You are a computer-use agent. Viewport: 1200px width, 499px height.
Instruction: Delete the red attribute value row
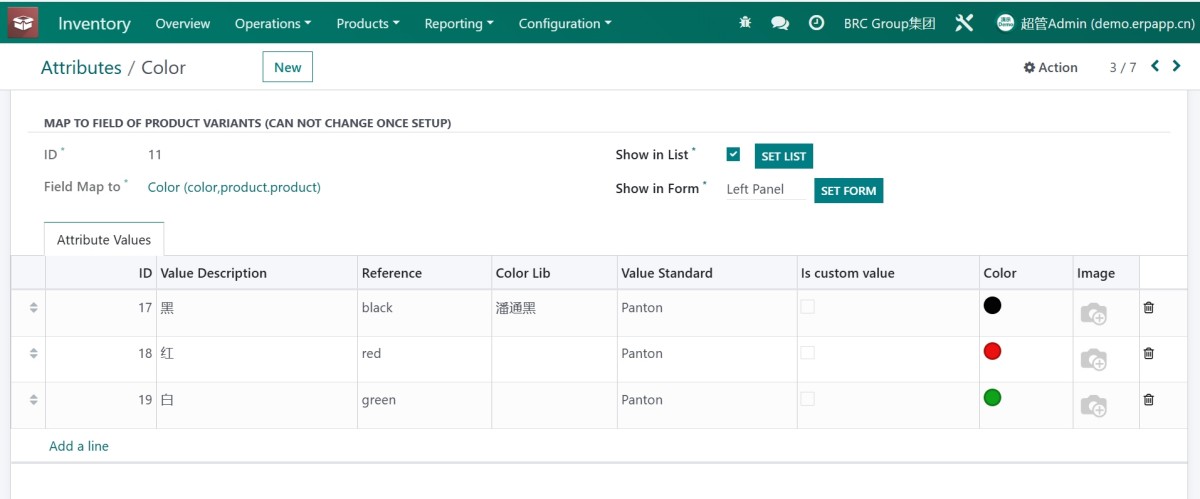pyautogui.click(x=1148, y=354)
